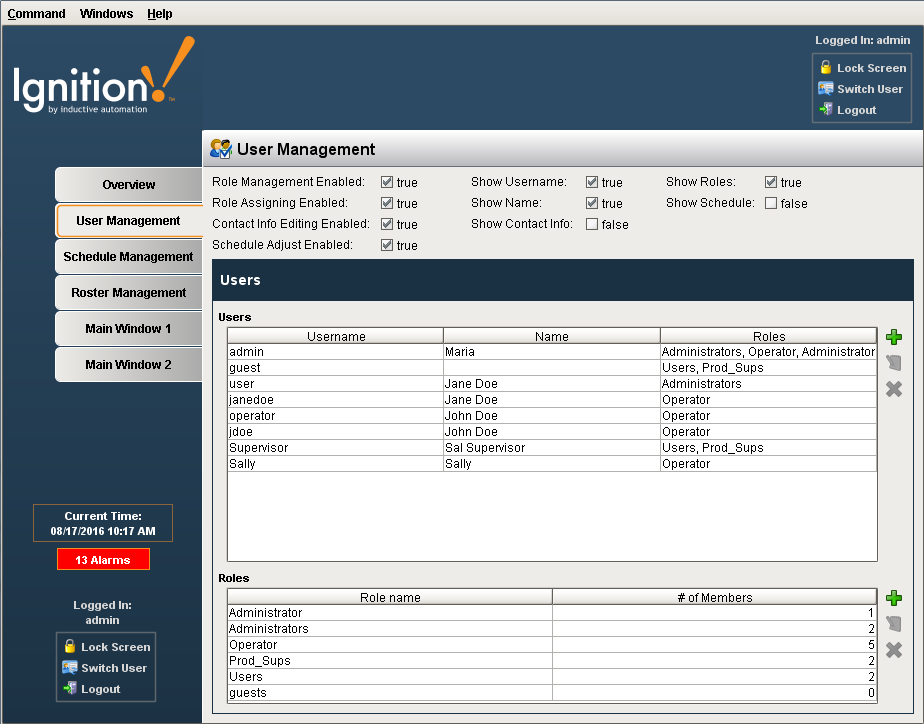Viewport: 924px width, 724px height.
Task: Enable the Show Schedule checkbox
Action: 771,203
